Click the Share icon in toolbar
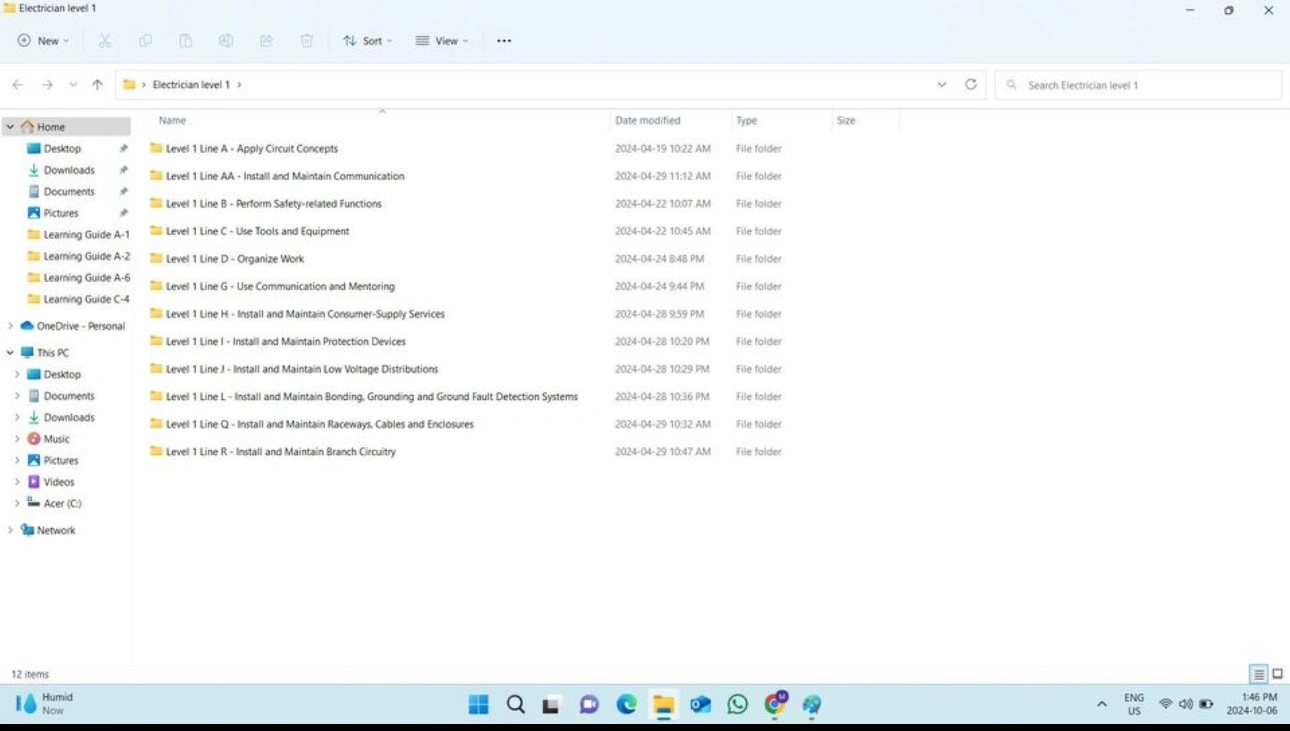This screenshot has width=1290, height=731. [266, 41]
